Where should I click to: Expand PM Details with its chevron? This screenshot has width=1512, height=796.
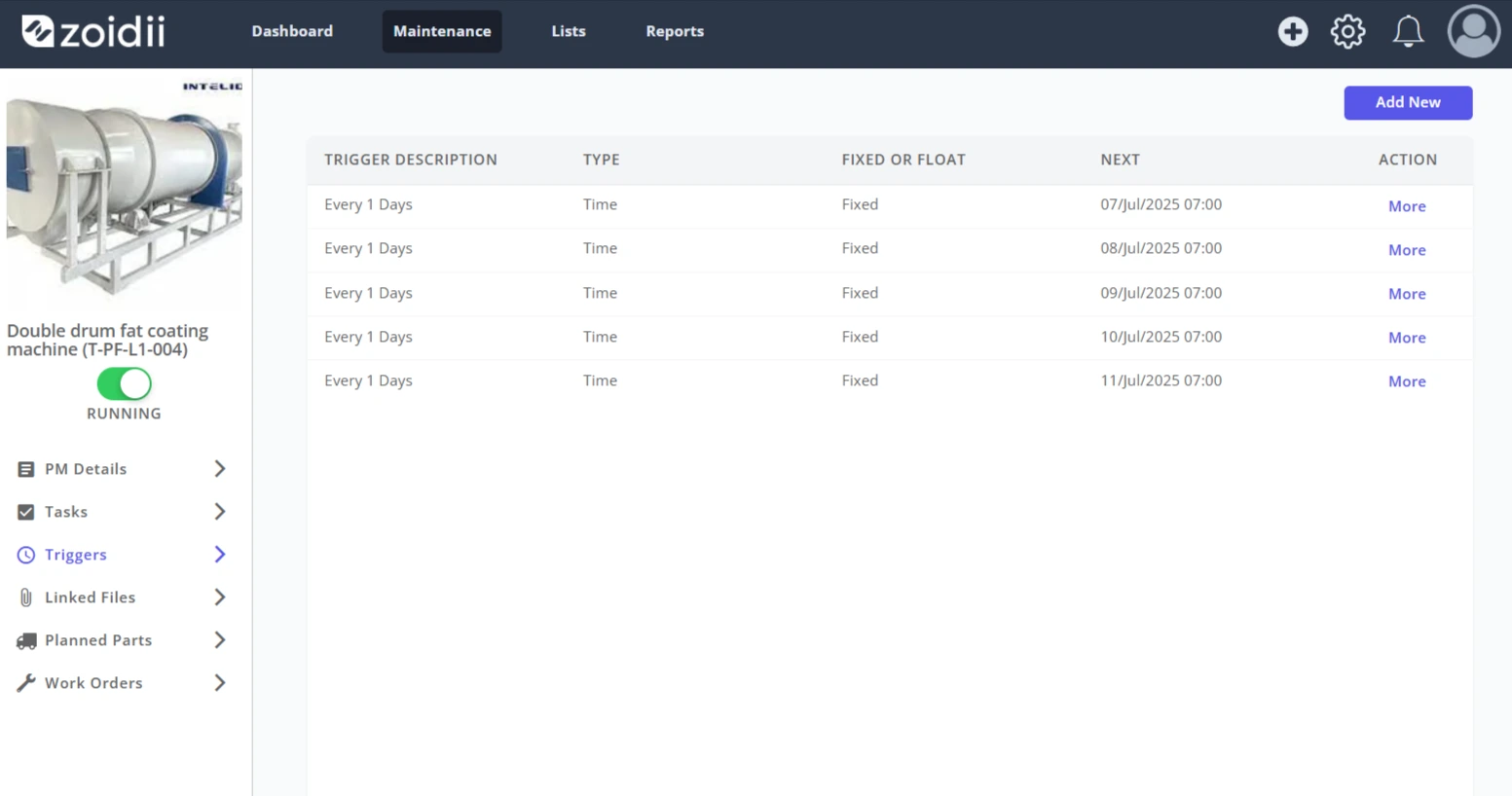tap(220, 469)
